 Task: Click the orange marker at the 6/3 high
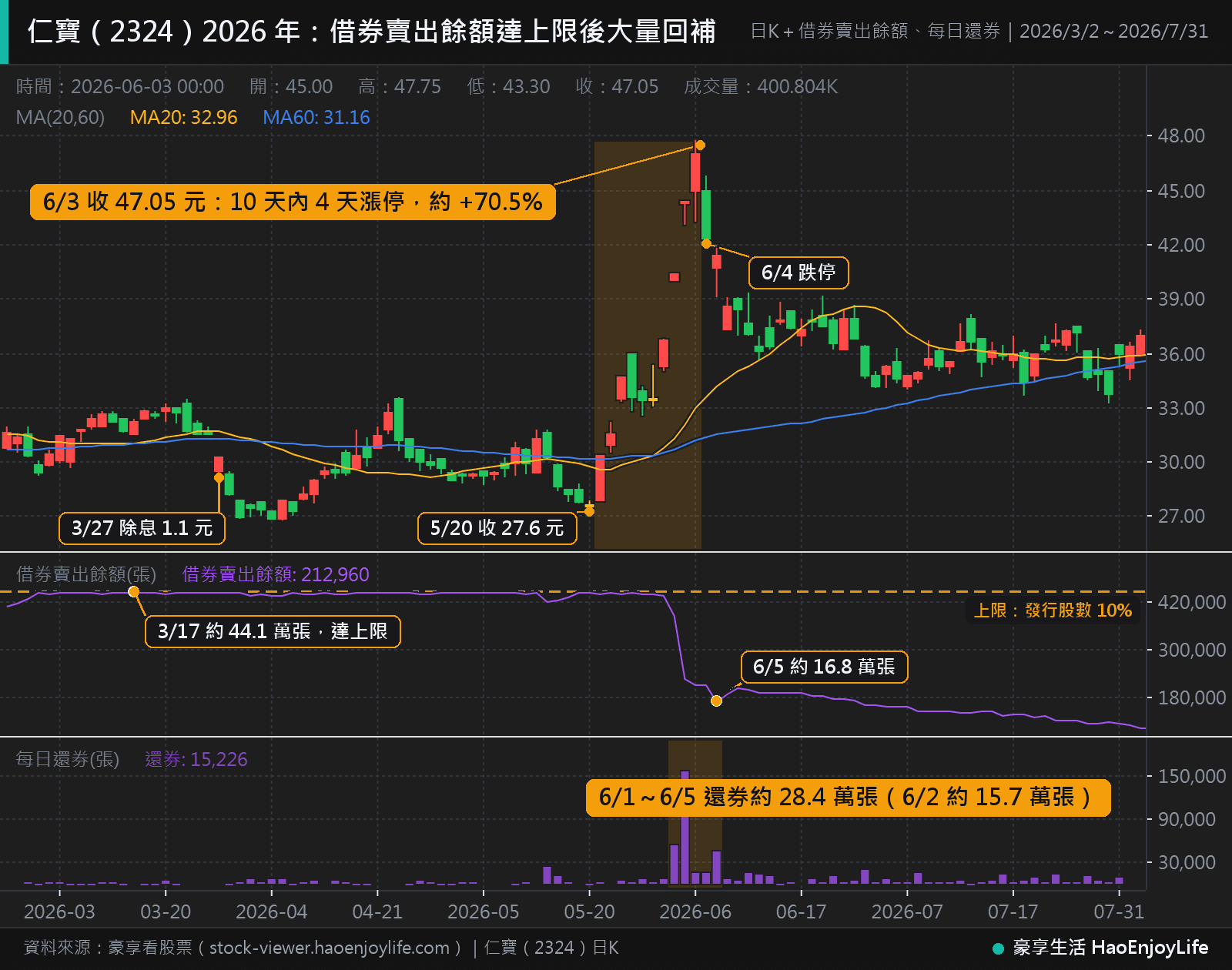pos(700,145)
